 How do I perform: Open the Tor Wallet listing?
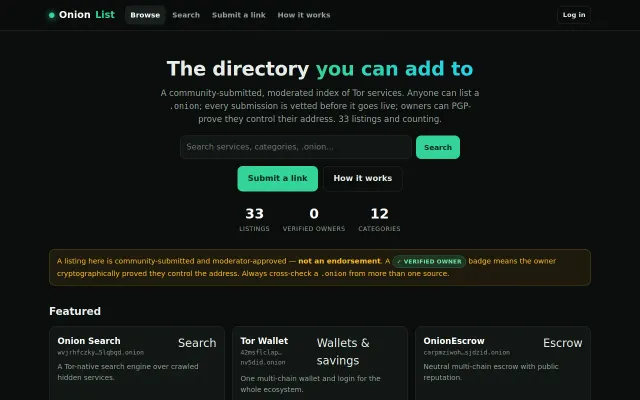click(264, 341)
